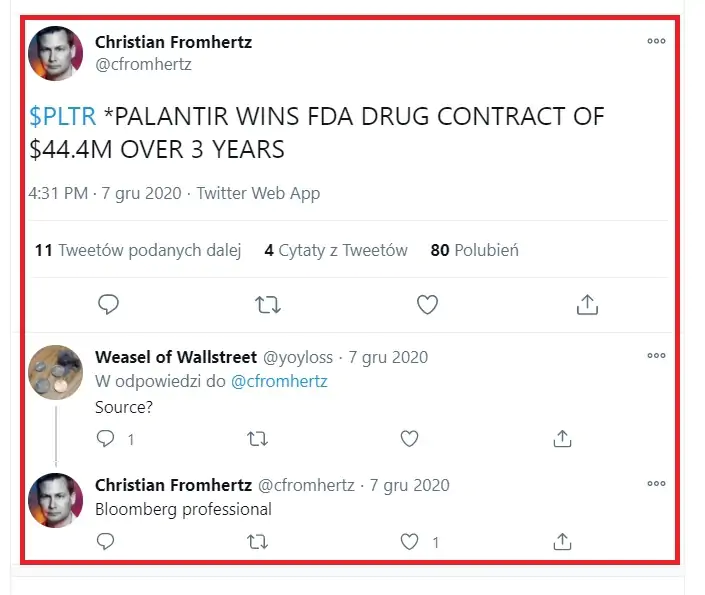705x595 pixels.
Task: Share the 'Source?' reply tweet
Action: (x=562, y=438)
